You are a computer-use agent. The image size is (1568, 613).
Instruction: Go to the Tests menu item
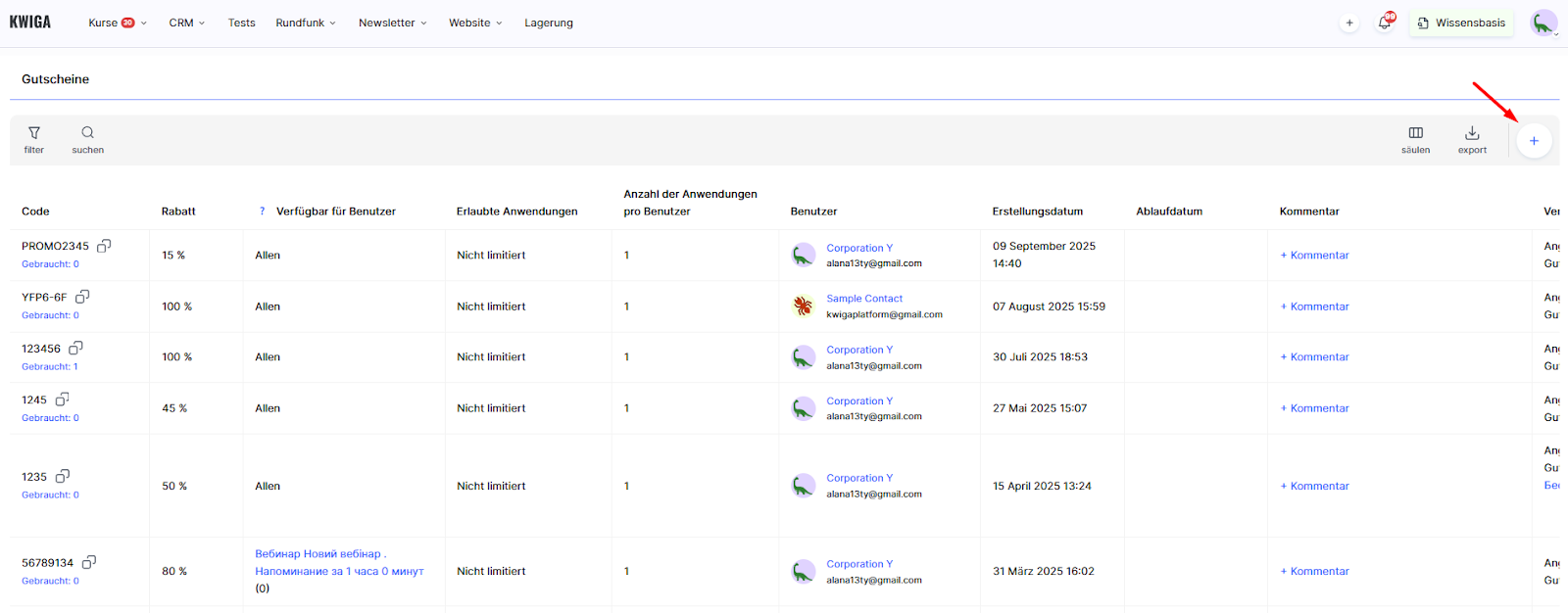click(x=241, y=23)
